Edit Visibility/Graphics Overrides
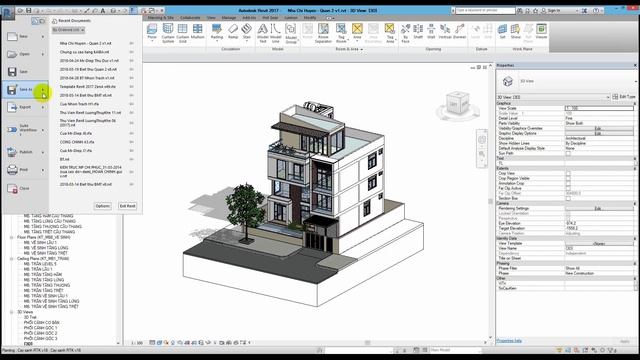This screenshot has width=640, height=360. [598, 128]
